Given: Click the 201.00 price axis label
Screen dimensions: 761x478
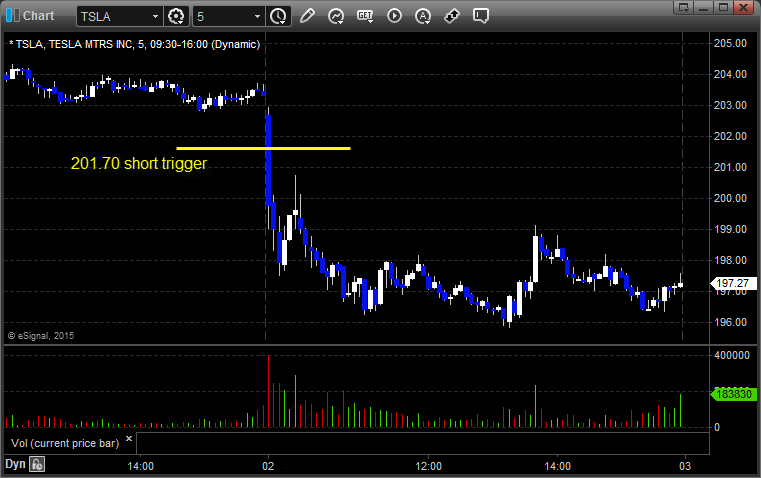Looking at the screenshot, I should pos(730,167).
